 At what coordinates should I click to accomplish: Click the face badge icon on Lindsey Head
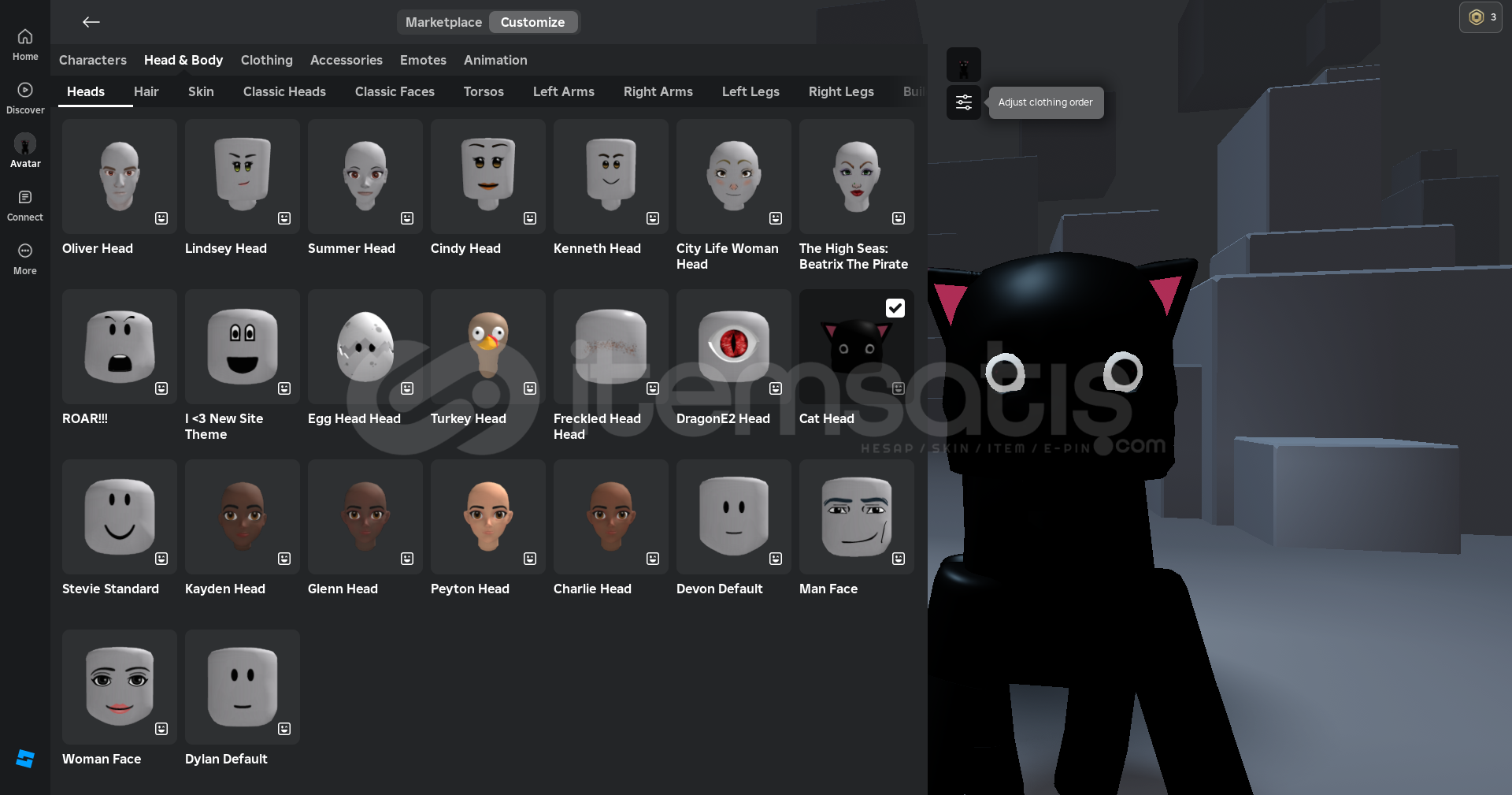pos(284,218)
